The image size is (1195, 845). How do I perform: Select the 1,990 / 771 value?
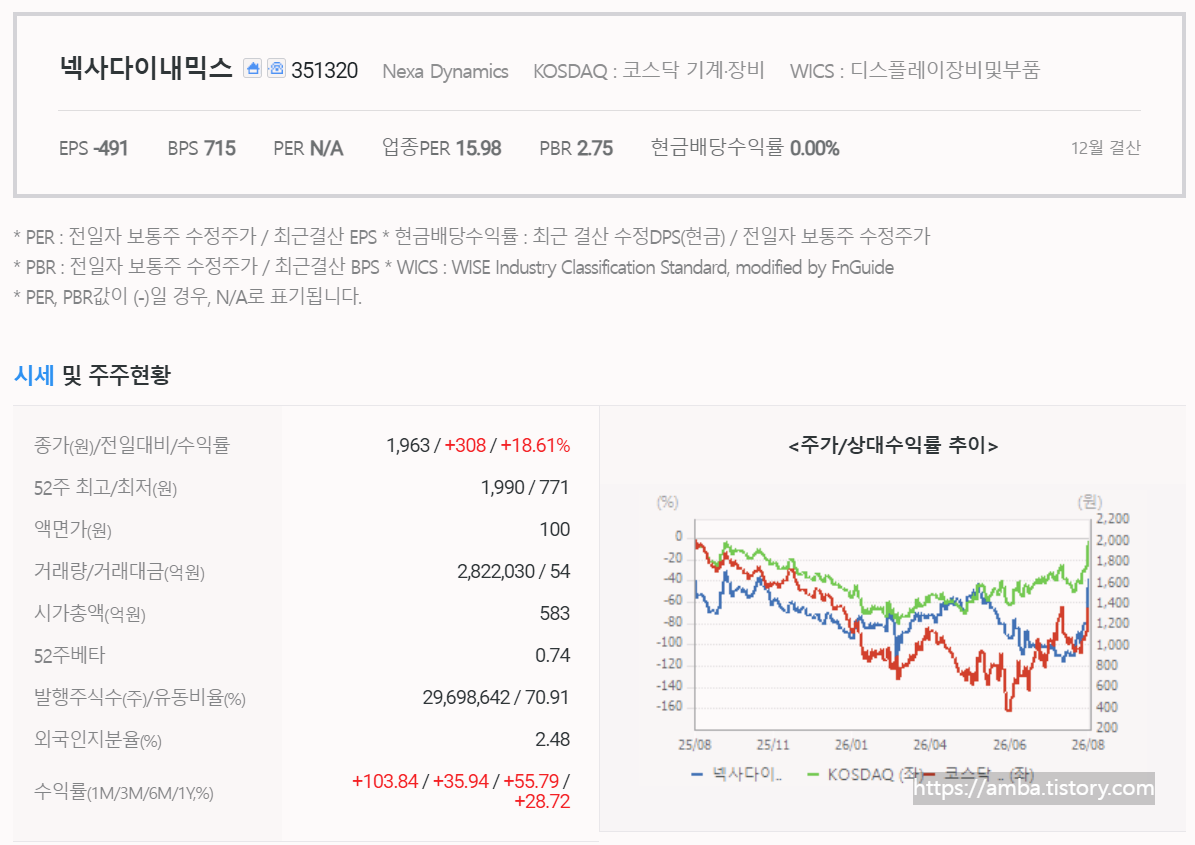[525, 488]
